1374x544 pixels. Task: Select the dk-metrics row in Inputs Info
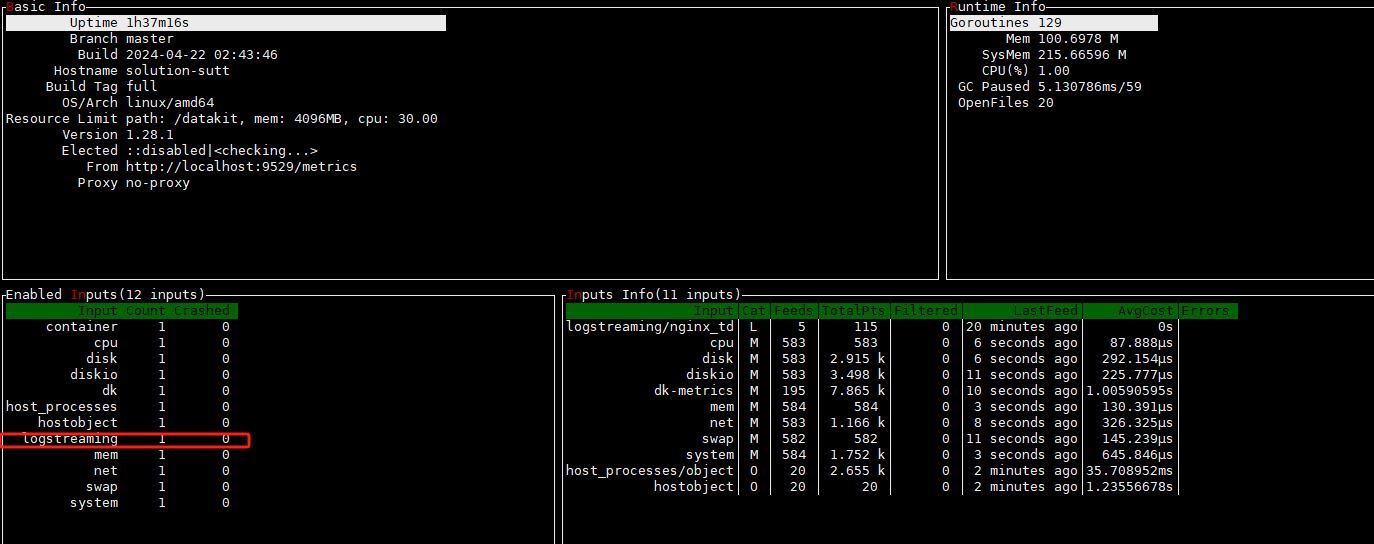click(693, 391)
